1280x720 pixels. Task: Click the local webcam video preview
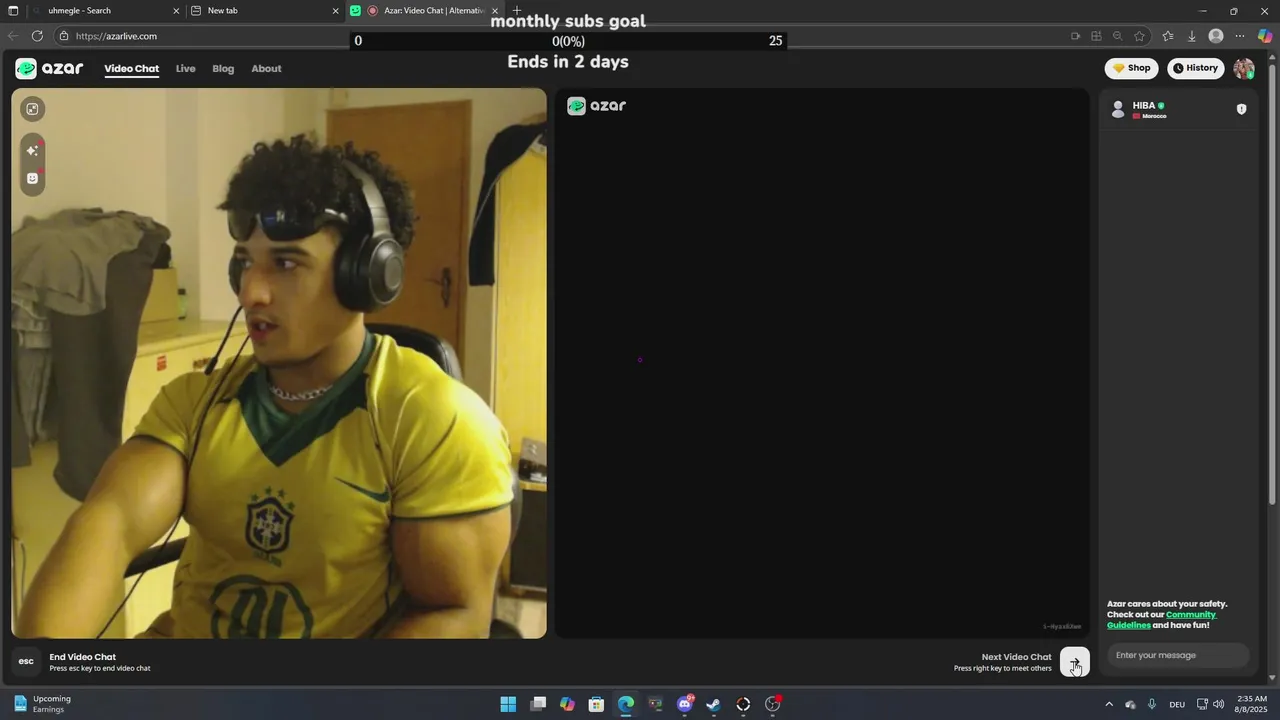(x=279, y=363)
